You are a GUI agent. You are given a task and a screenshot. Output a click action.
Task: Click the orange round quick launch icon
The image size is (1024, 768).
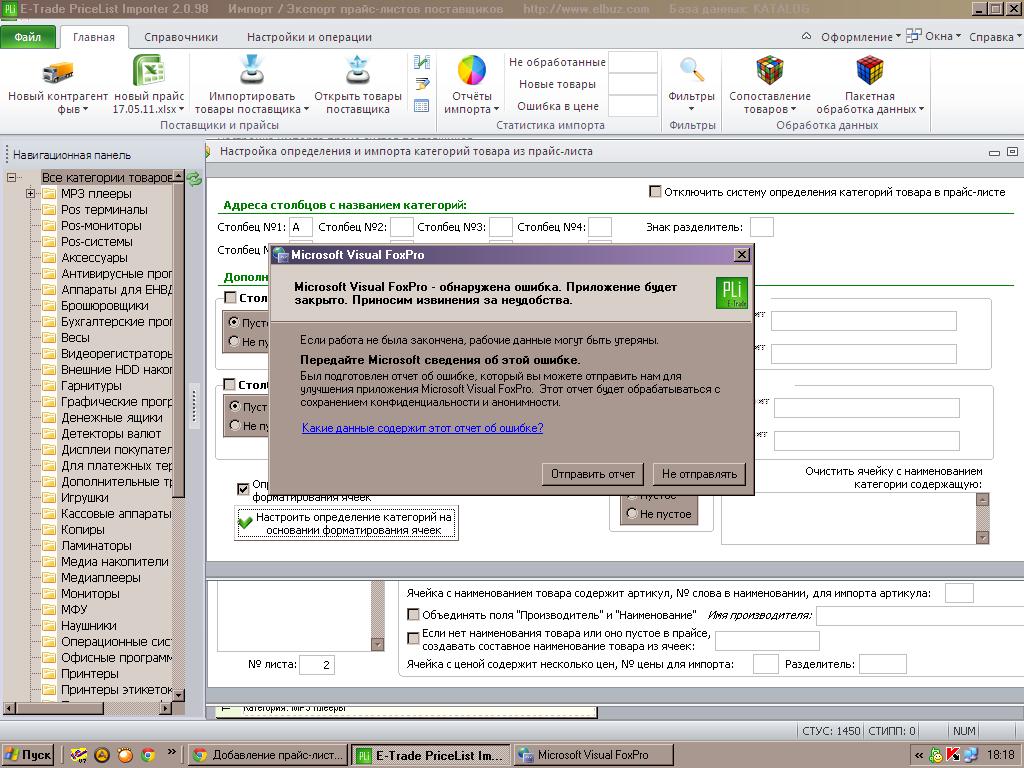(x=125, y=755)
